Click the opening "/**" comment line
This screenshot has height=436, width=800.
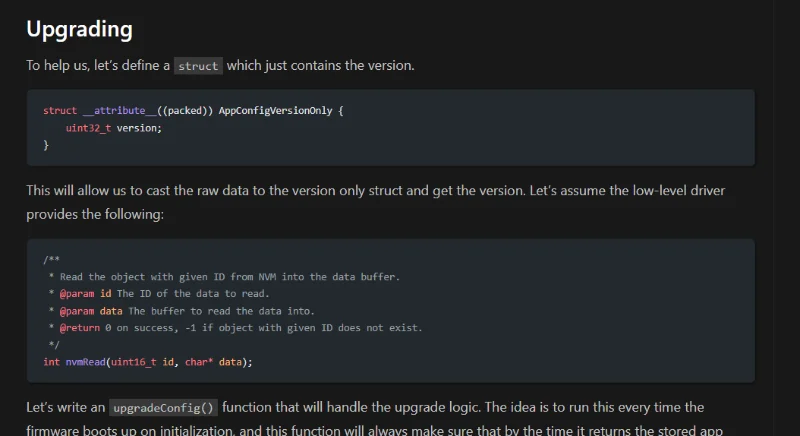(52, 259)
